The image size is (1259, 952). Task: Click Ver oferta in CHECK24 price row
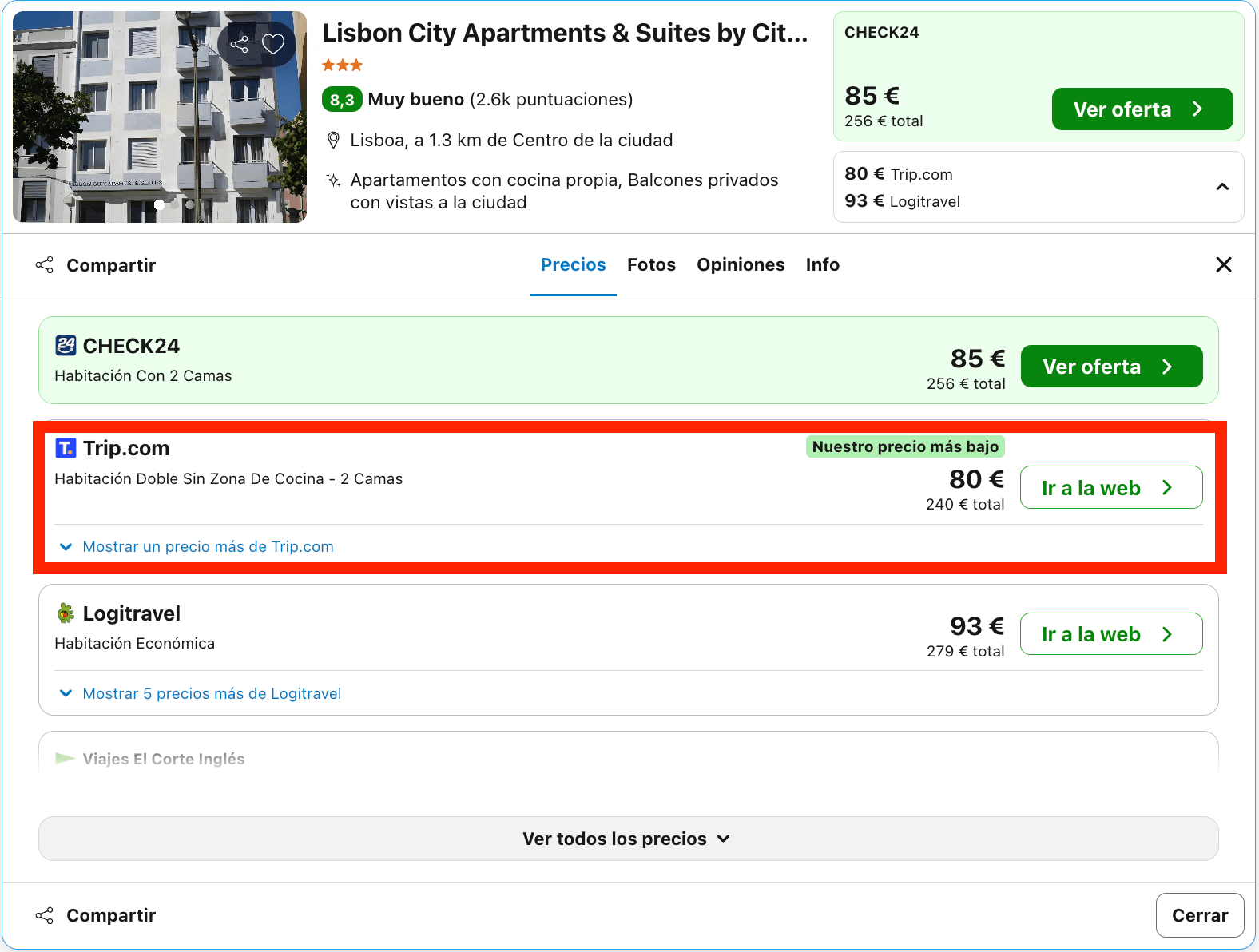1112,367
